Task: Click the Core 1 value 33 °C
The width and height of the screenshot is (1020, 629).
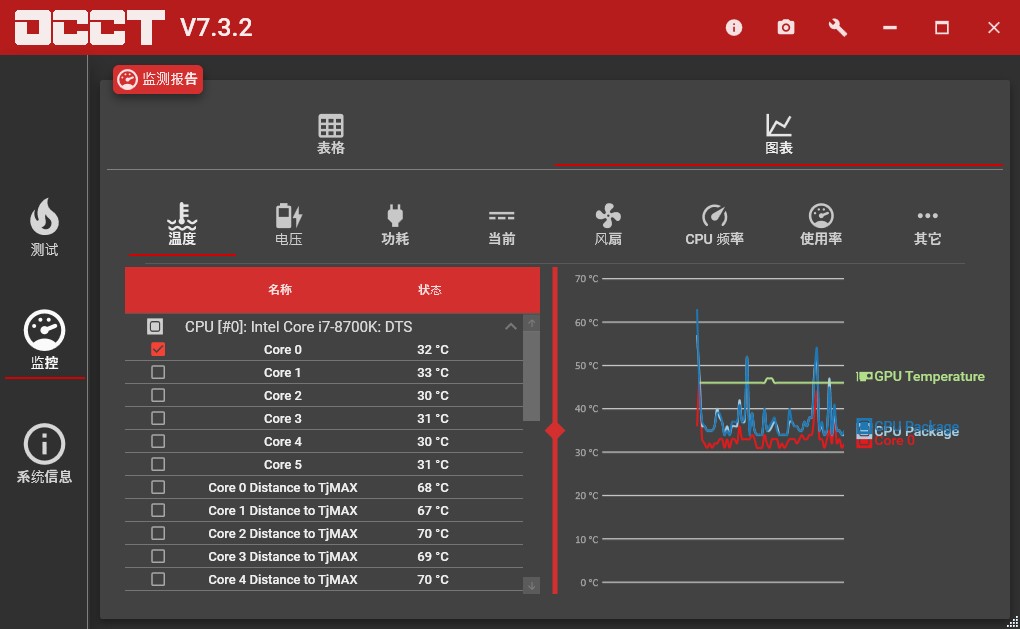Action: point(433,372)
